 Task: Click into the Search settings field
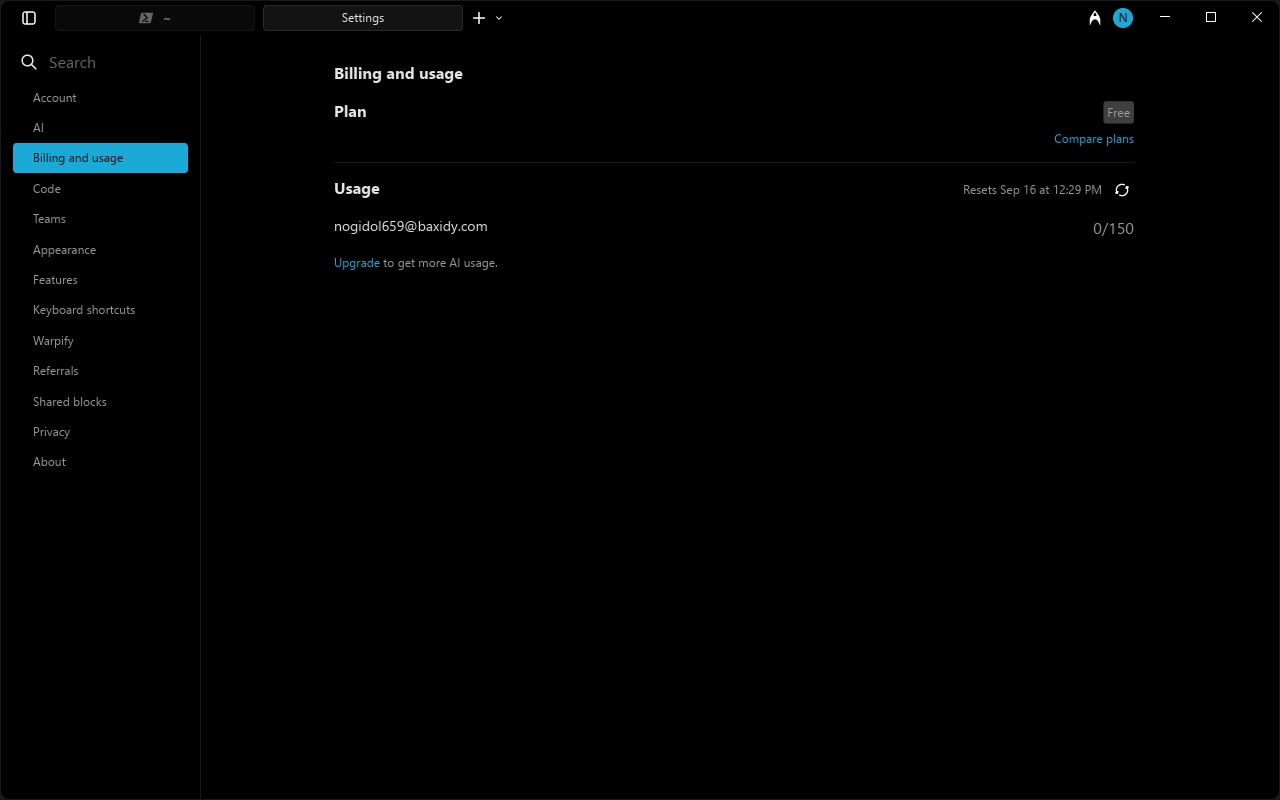(110, 62)
